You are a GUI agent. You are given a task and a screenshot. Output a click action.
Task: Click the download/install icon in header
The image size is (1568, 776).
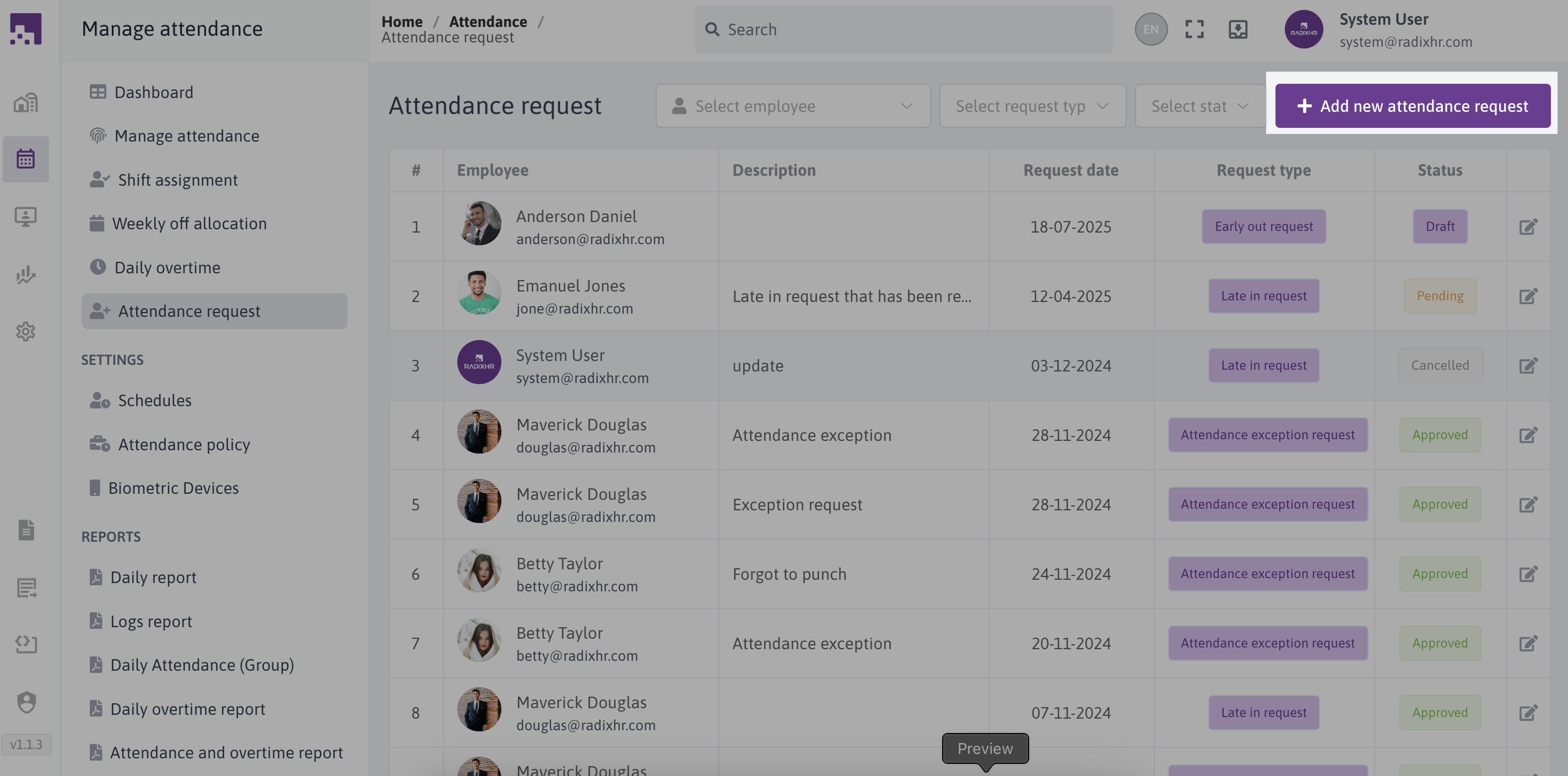coord(1237,29)
